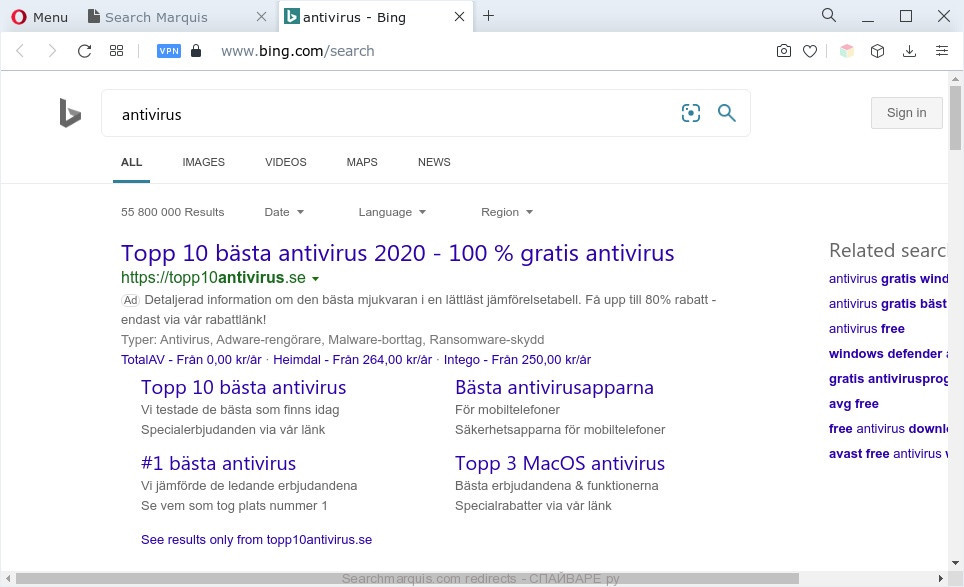Switch to the MAPS tab

click(362, 162)
